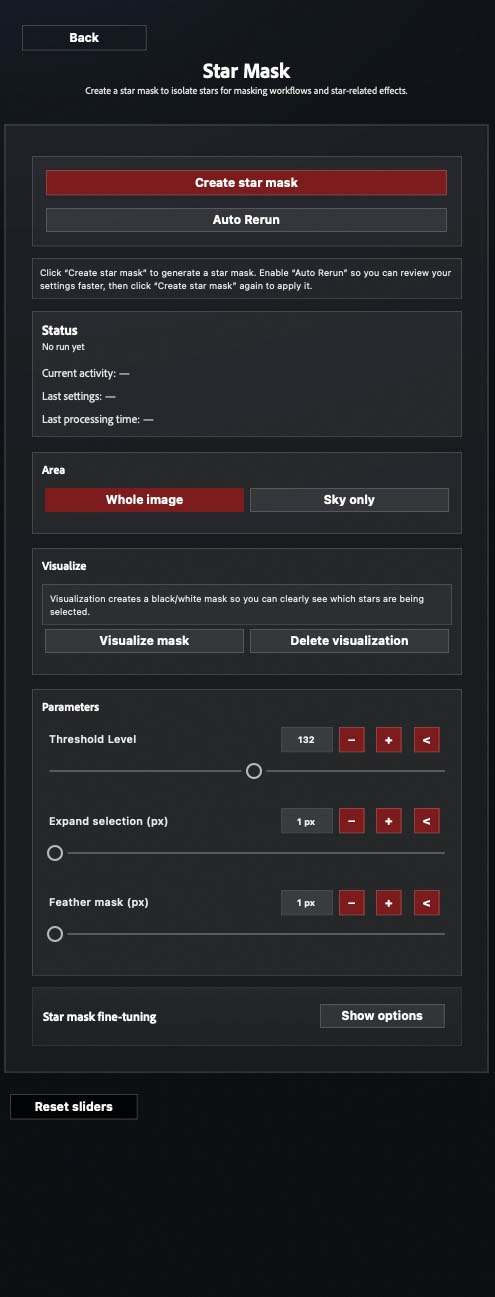This screenshot has height=1297, width=495.
Task: Toggle the Auto Rerun option
Action: click(246, 219)
